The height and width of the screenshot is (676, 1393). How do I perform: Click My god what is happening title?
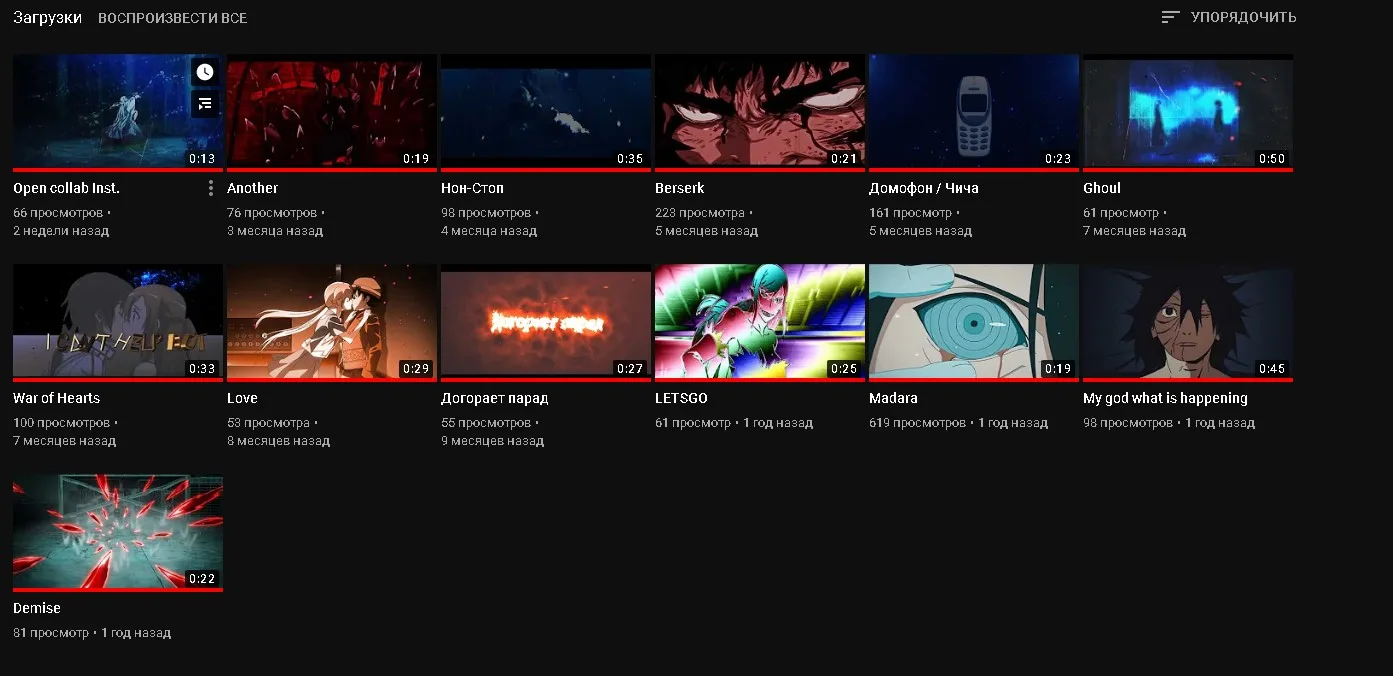[x=1165, y=398]
